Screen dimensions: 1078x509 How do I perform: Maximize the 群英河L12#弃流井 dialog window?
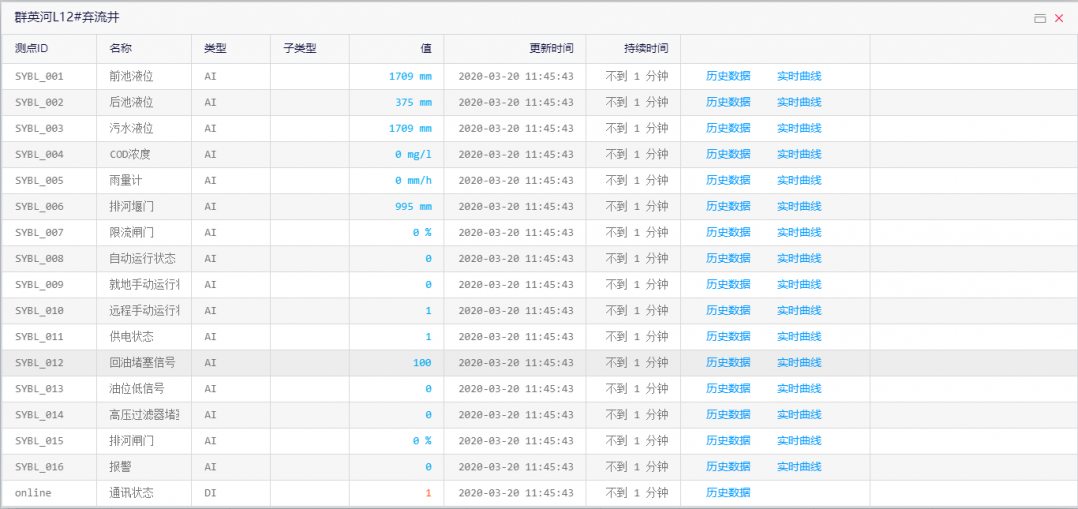click(x=1040, y=19)
